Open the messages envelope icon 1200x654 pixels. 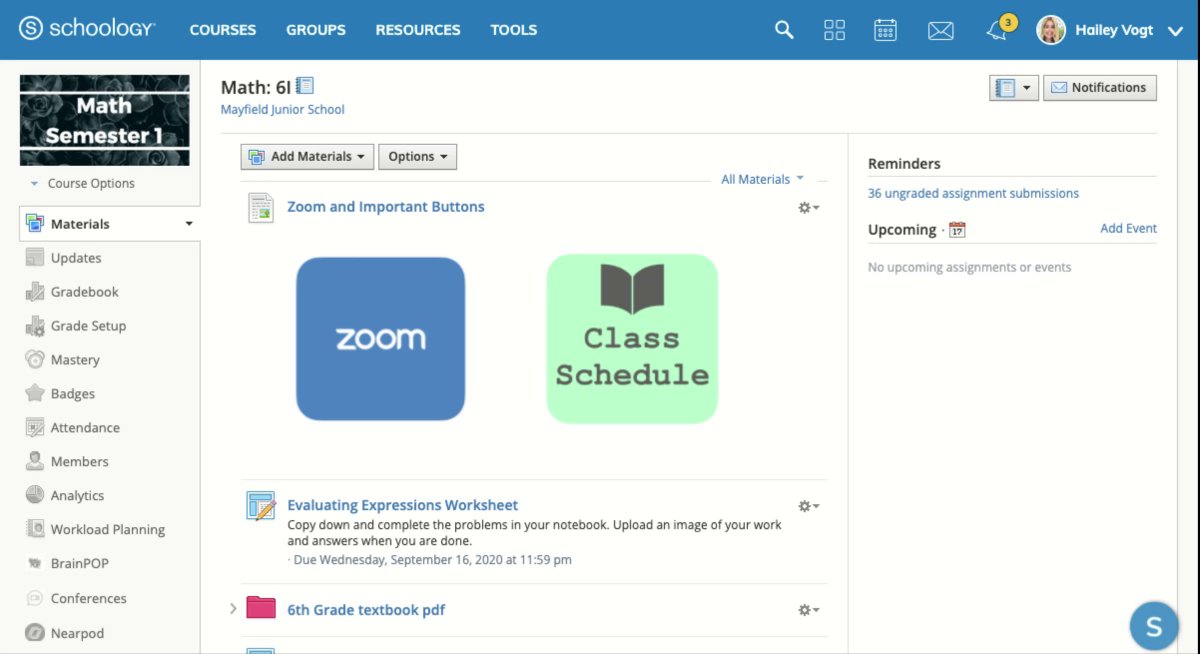(x=940, y=31)
